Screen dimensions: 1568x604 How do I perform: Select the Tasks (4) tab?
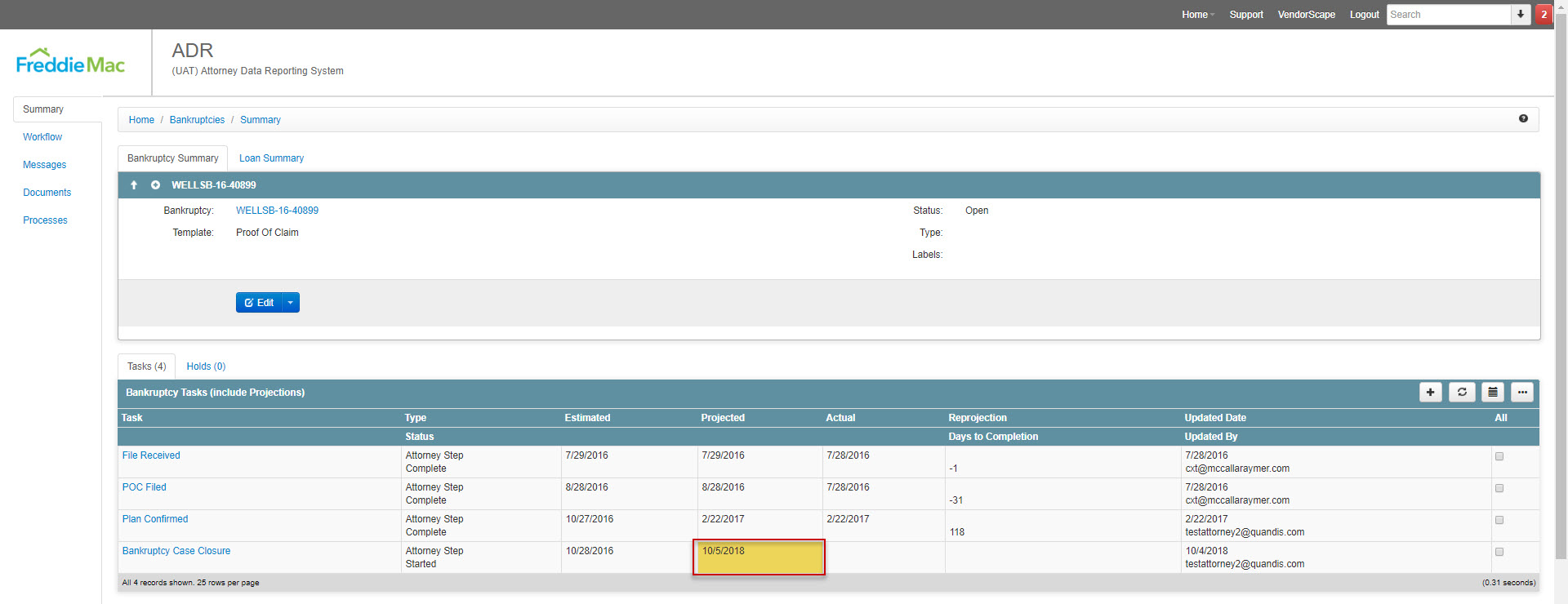pos(146,366)
